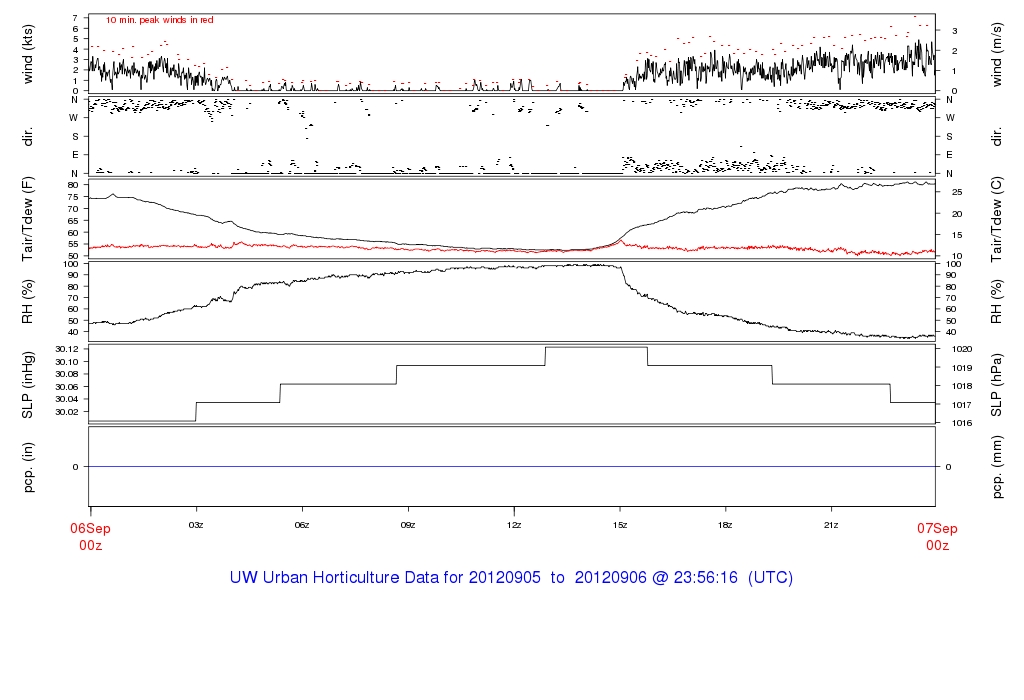Screen dimensions: 1024x700
Task: Click the "10 min. peak winds in red" note
Action: pyautogui.click(x=160, y=20)
